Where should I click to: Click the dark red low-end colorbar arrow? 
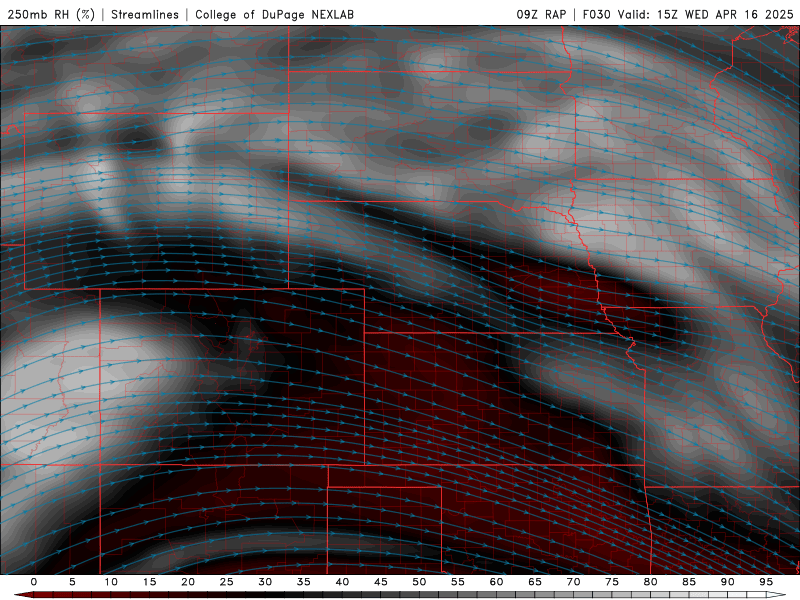[x=23, y=595]
